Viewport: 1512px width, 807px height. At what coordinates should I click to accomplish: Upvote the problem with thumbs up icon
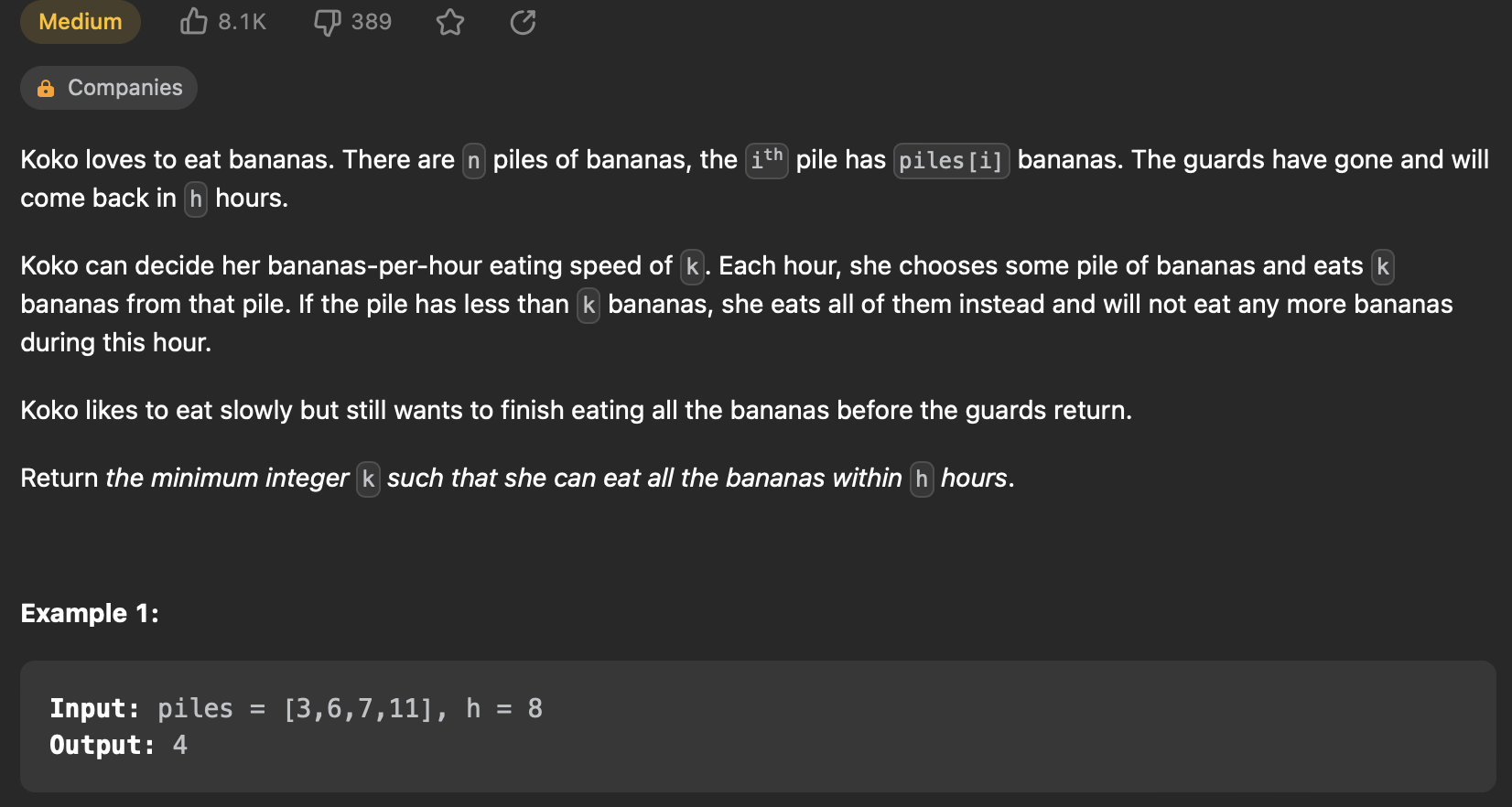(x=193, y=22)
